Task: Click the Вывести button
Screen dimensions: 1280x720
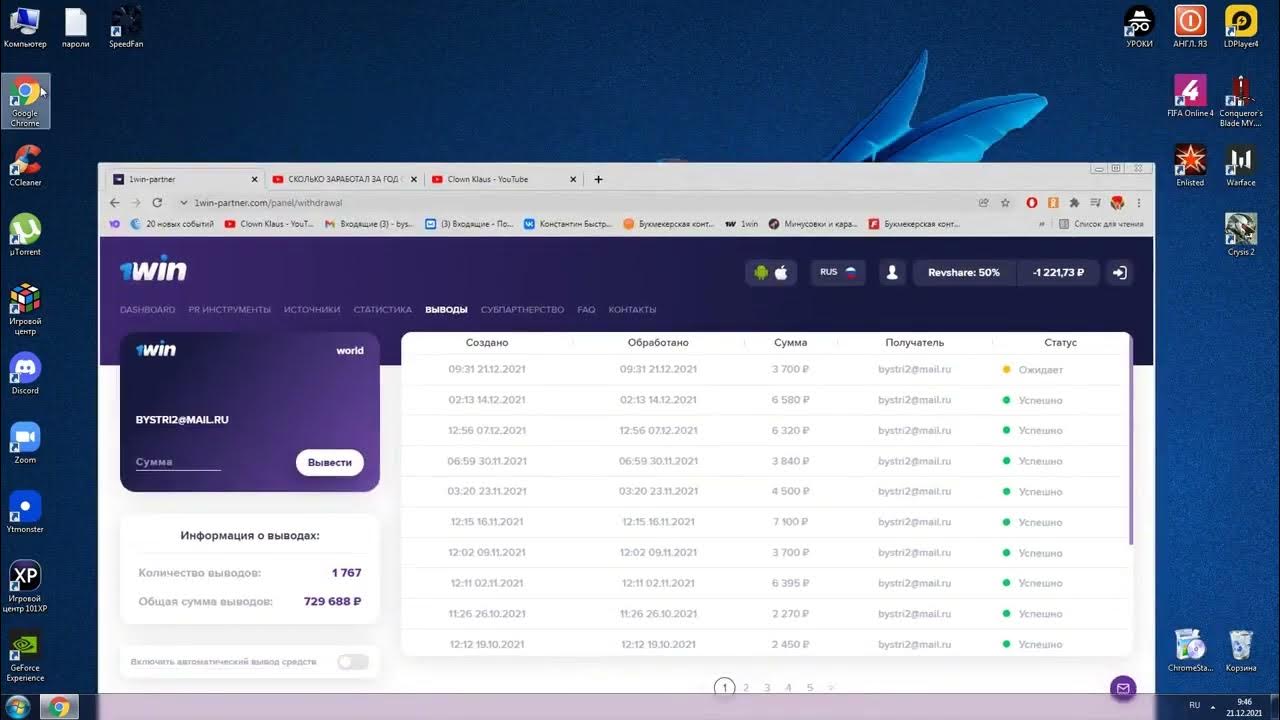Action: [330, 462]
